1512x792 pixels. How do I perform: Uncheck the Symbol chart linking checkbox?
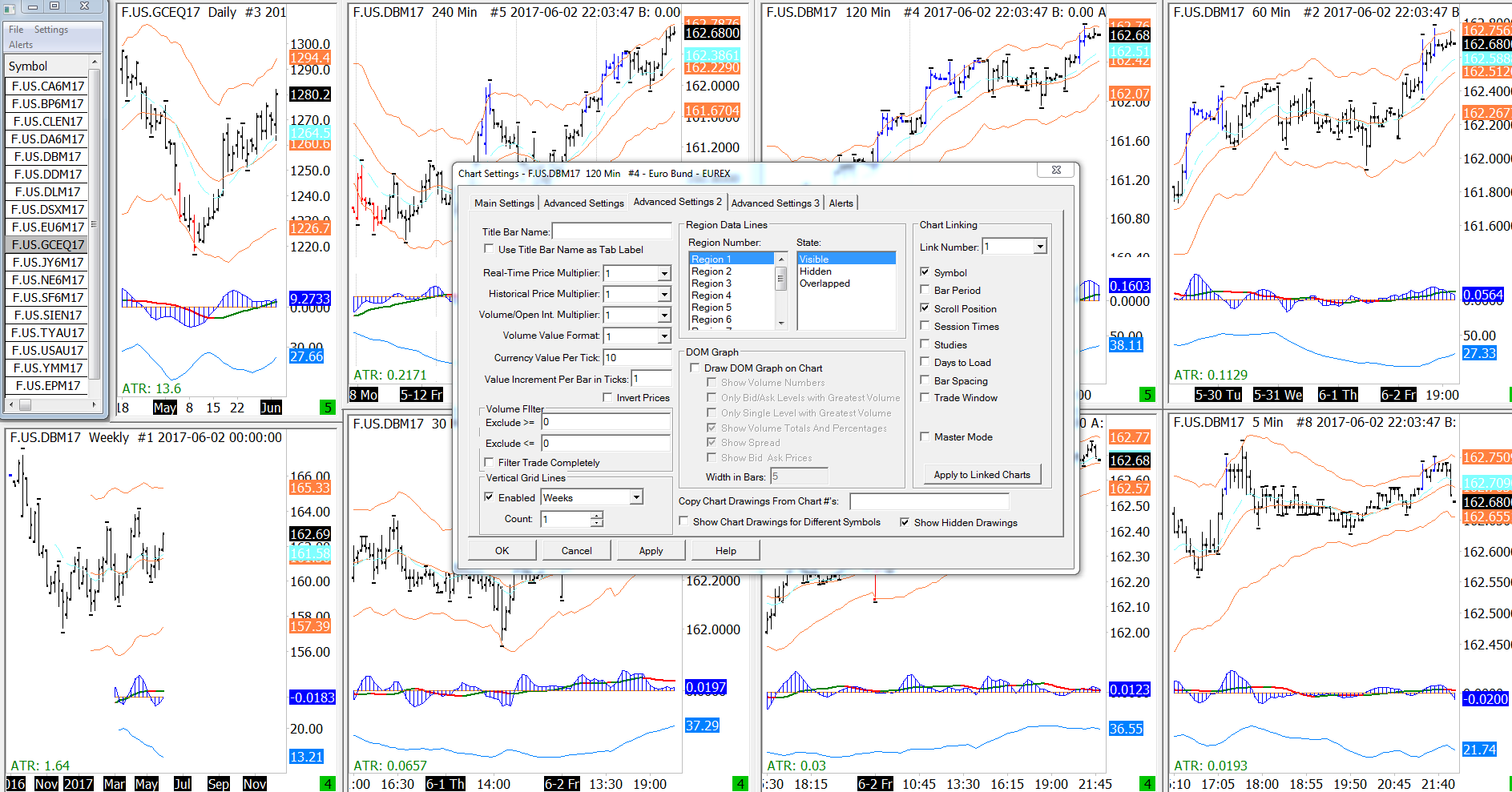tap(925, 272)
